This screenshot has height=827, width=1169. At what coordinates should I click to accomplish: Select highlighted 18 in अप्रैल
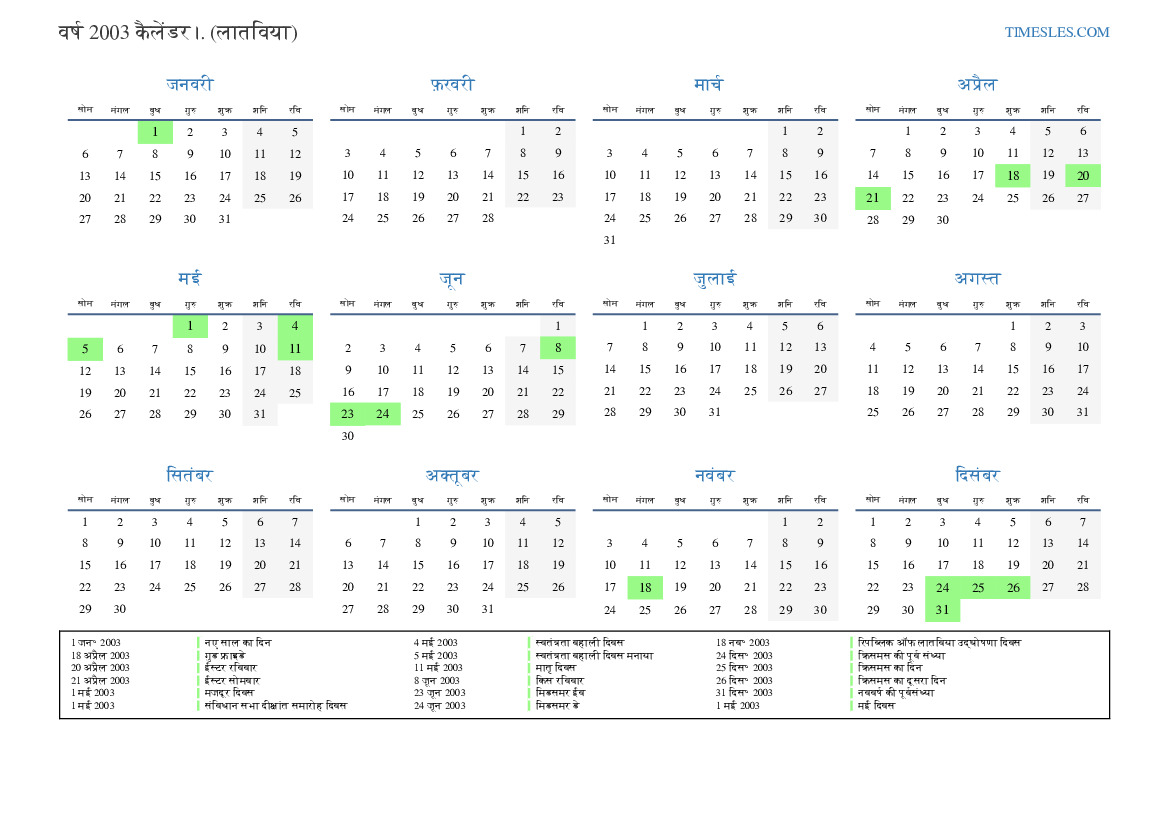click(1012, 176)
